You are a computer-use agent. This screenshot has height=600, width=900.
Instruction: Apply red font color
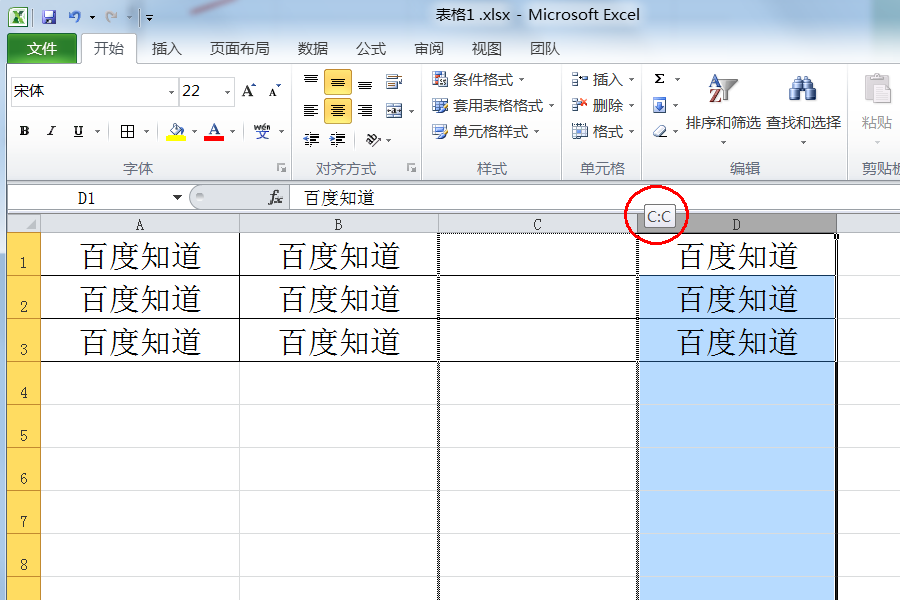pos(214,131)
